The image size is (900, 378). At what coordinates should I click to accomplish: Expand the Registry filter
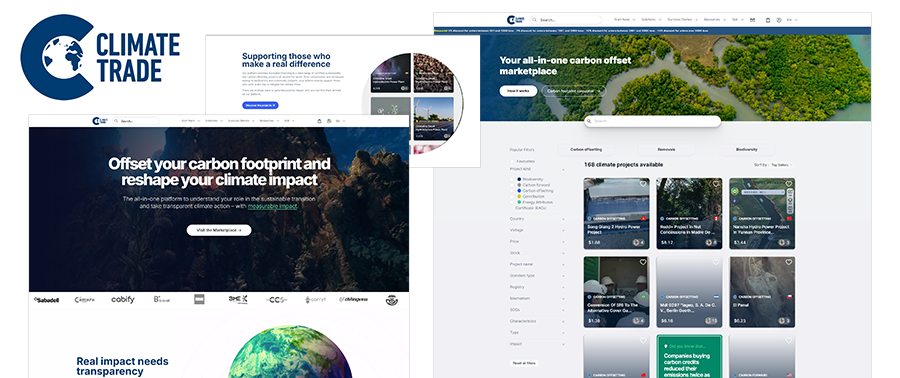(537, 287)
